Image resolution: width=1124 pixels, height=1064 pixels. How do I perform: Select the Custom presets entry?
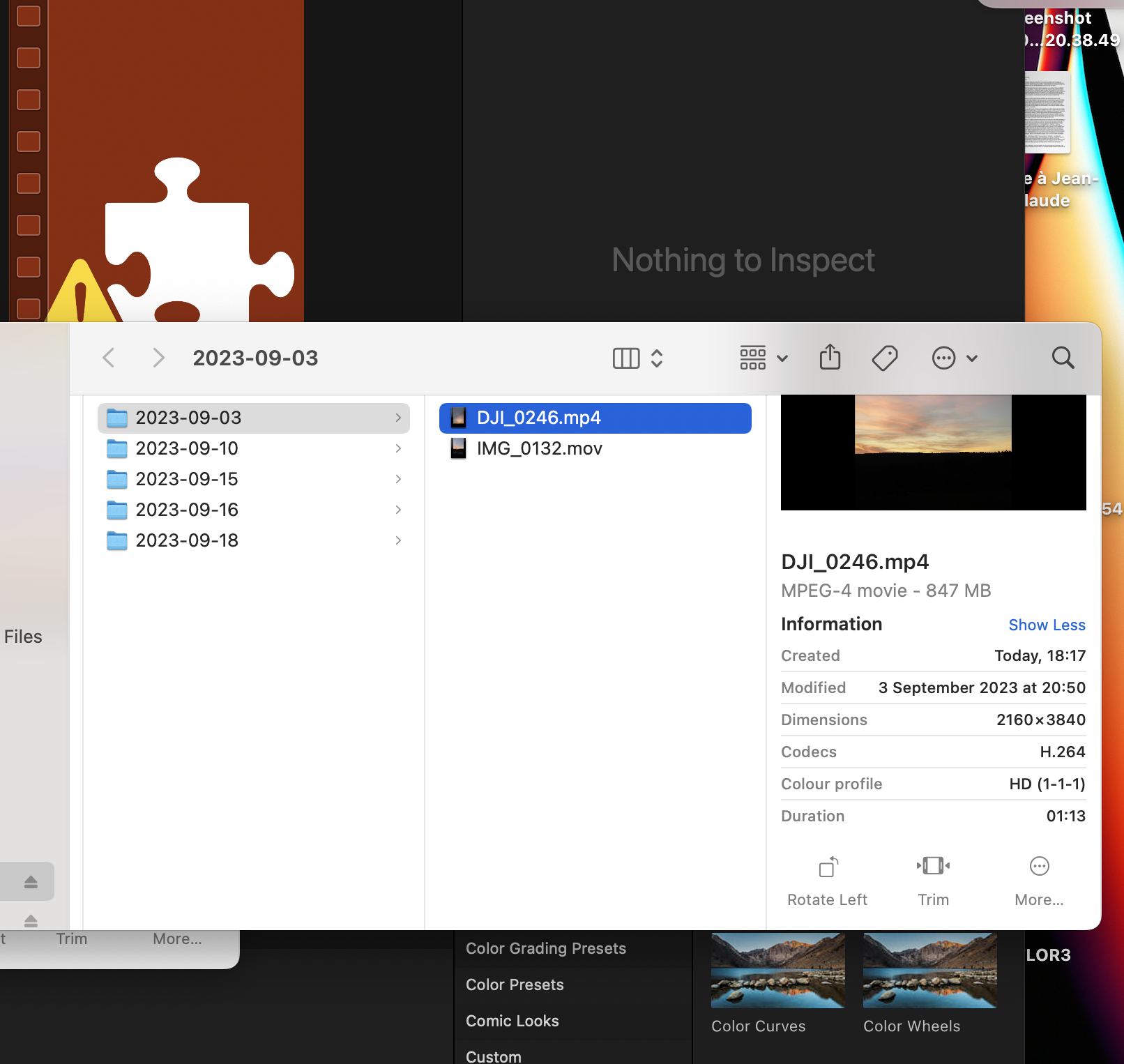point(493,1055)
